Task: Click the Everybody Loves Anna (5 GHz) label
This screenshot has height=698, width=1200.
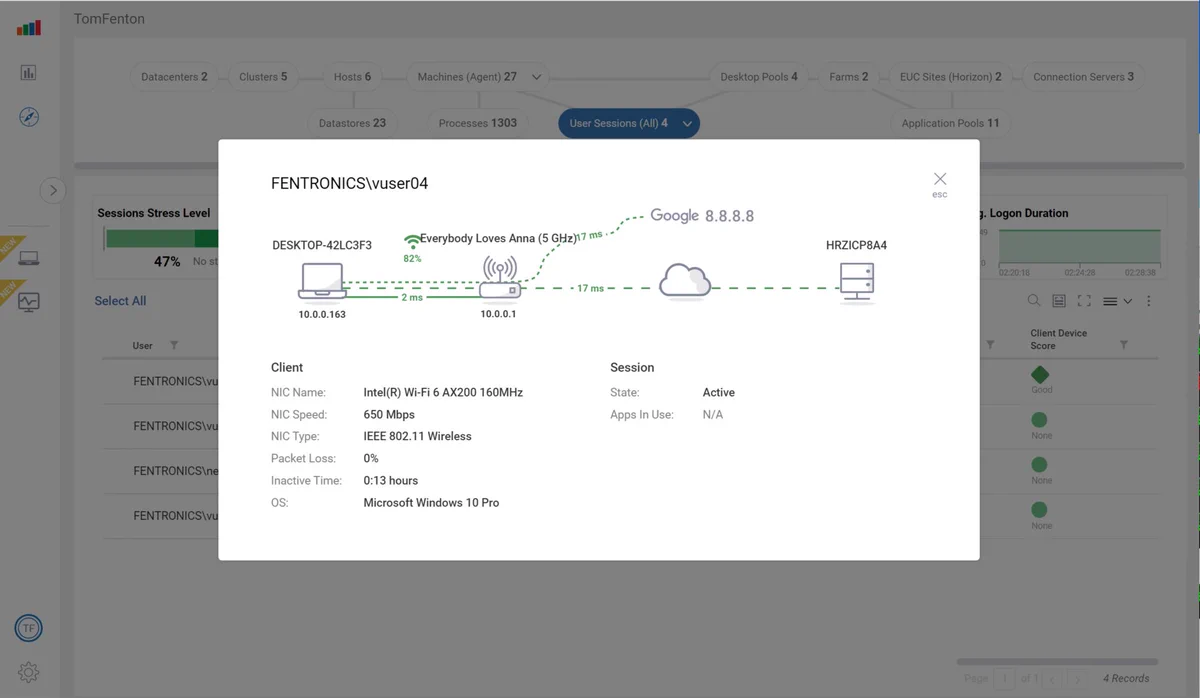Action: [x=498, y=238]
